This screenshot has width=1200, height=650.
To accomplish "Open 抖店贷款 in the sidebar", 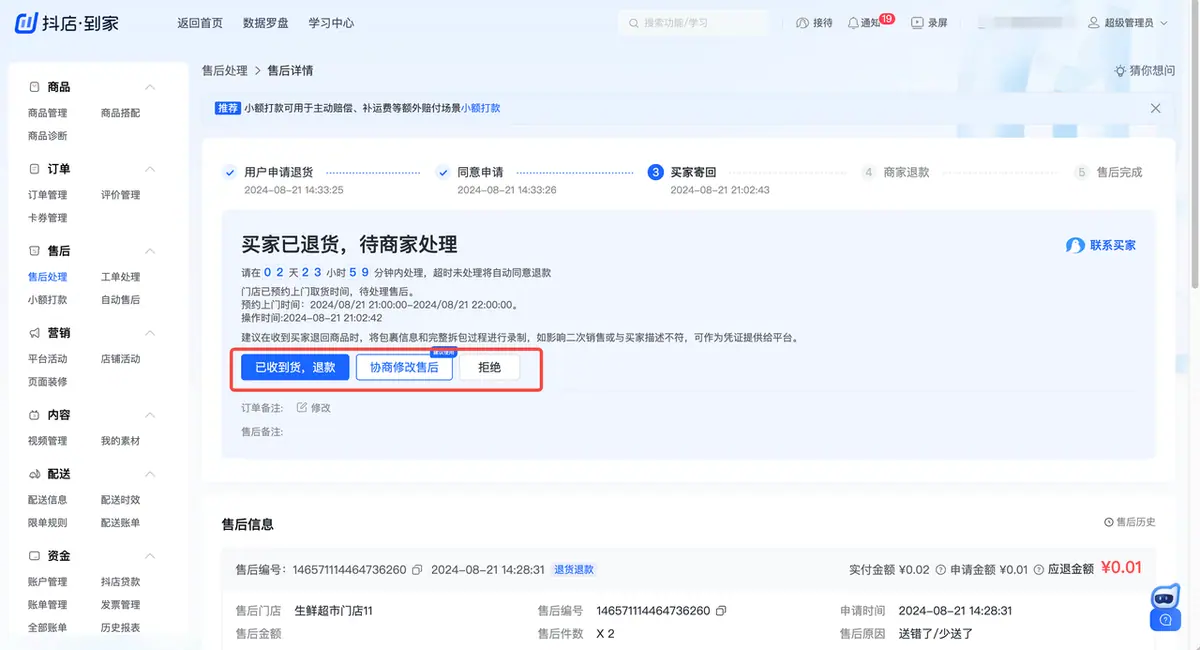I will (x=121, y=582).
